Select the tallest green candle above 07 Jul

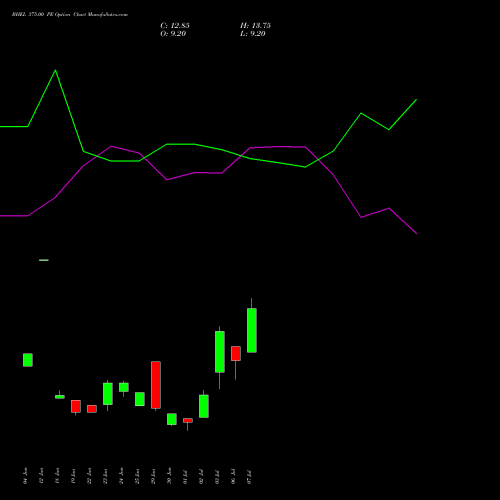[252, 330]
